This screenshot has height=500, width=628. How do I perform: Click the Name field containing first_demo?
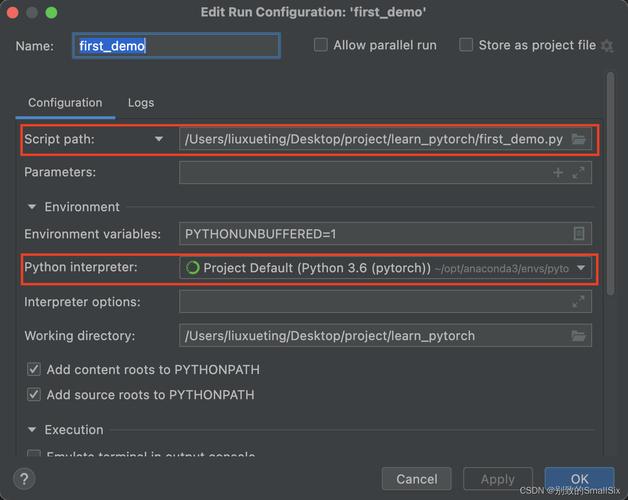176,46
